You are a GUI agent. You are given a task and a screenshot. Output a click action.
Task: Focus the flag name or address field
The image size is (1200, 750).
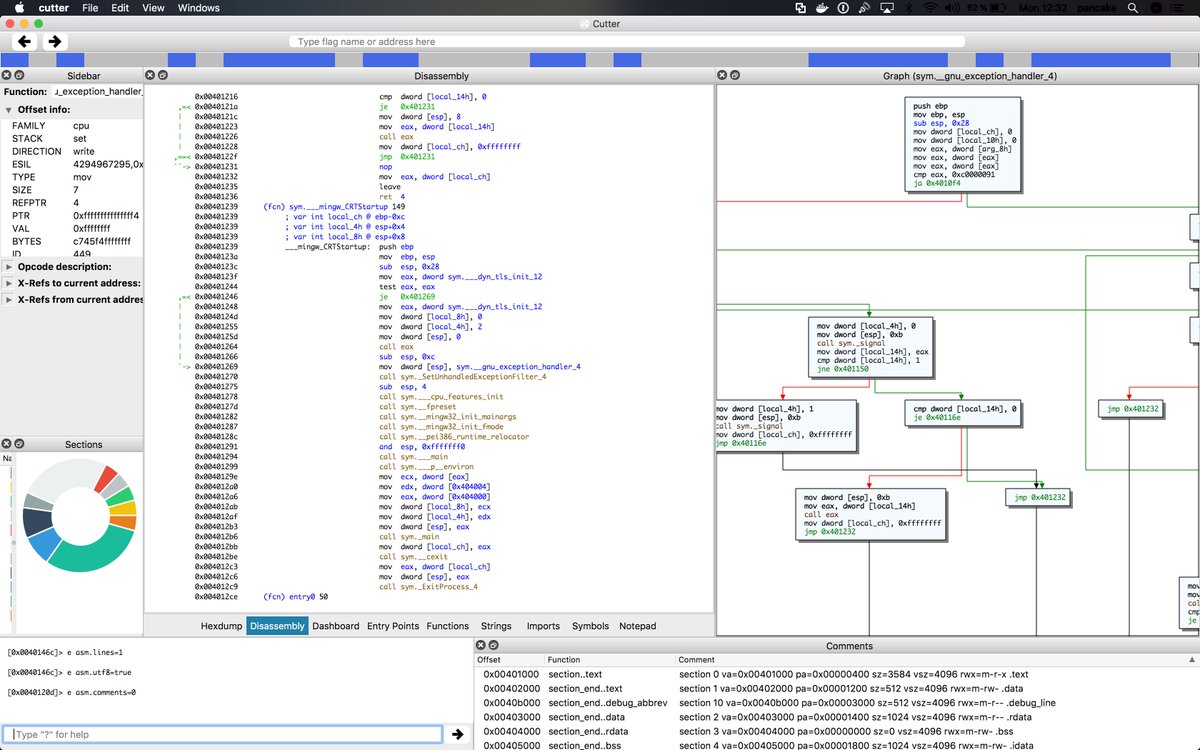627,42
